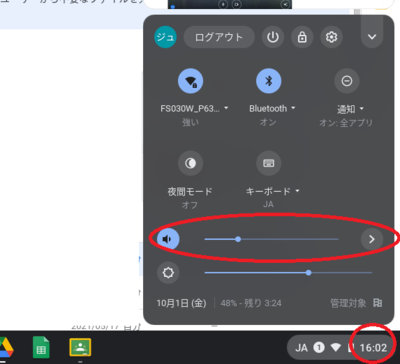Toggle Bluetooth off
The width and height of the screenshot is (400, 364).
(x=269, y=81)
